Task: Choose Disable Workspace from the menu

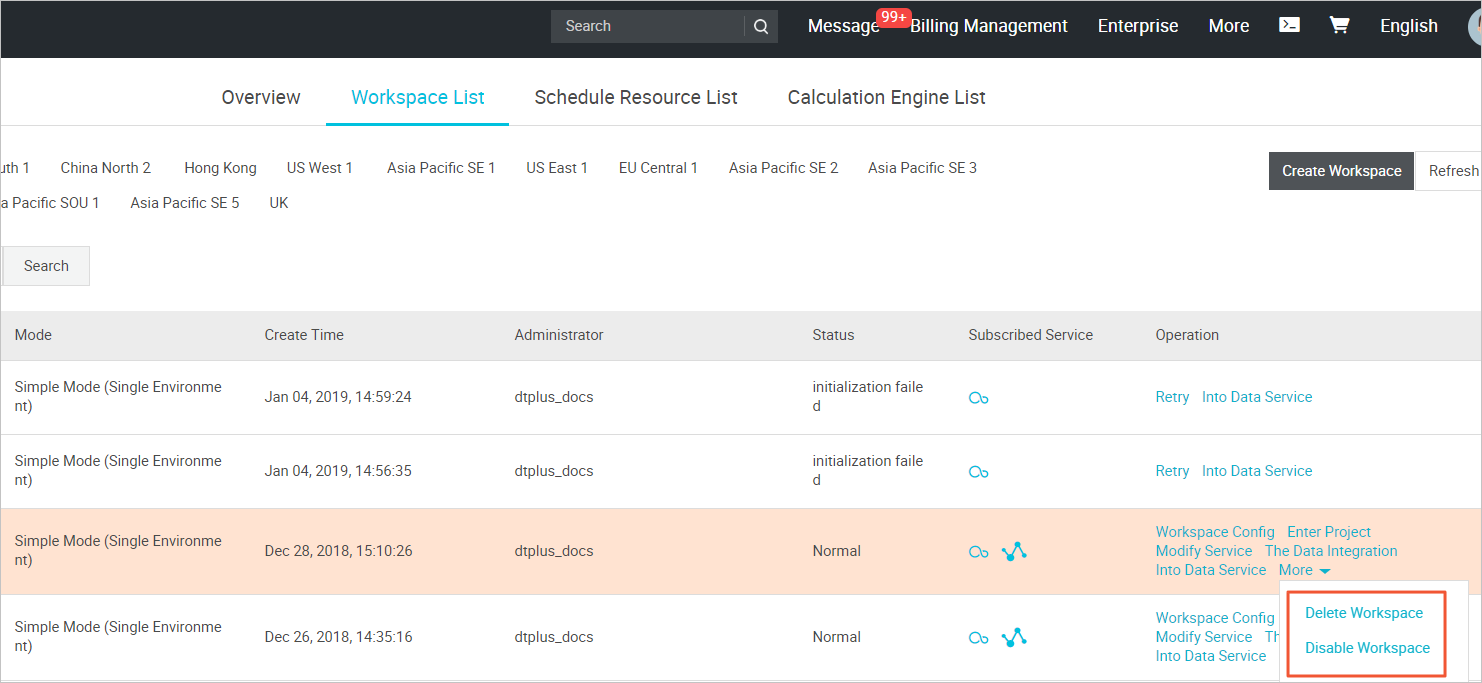Action: tap(1367, 648)
